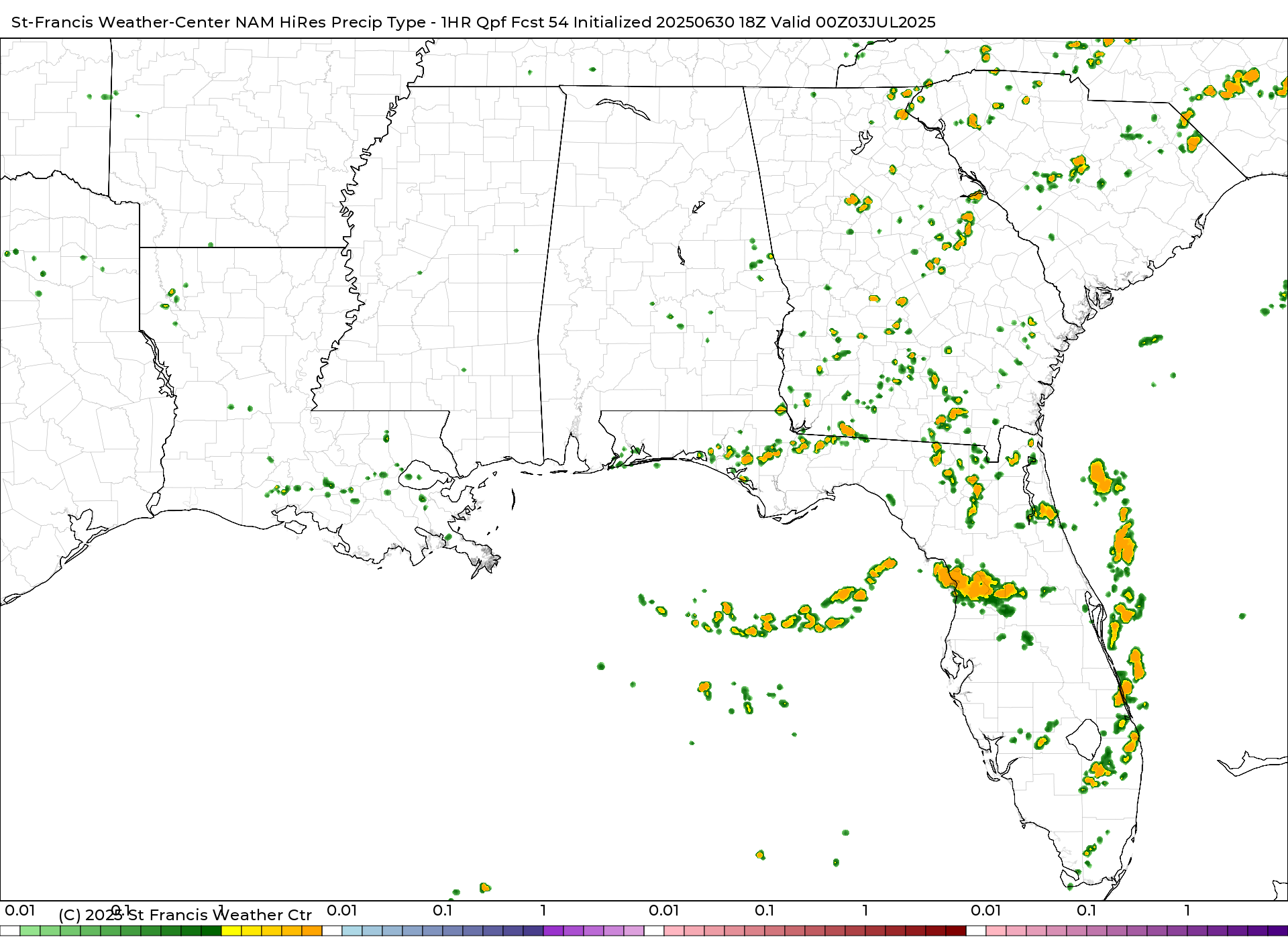Select the lightest pink swatch starting the red scale

pyautogui.click(x=674, y=930)
